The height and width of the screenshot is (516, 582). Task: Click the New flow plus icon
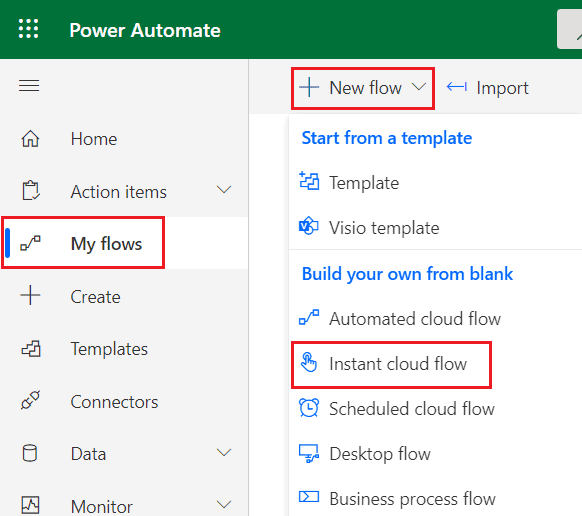pyautogui.click(x=309, y=87)
